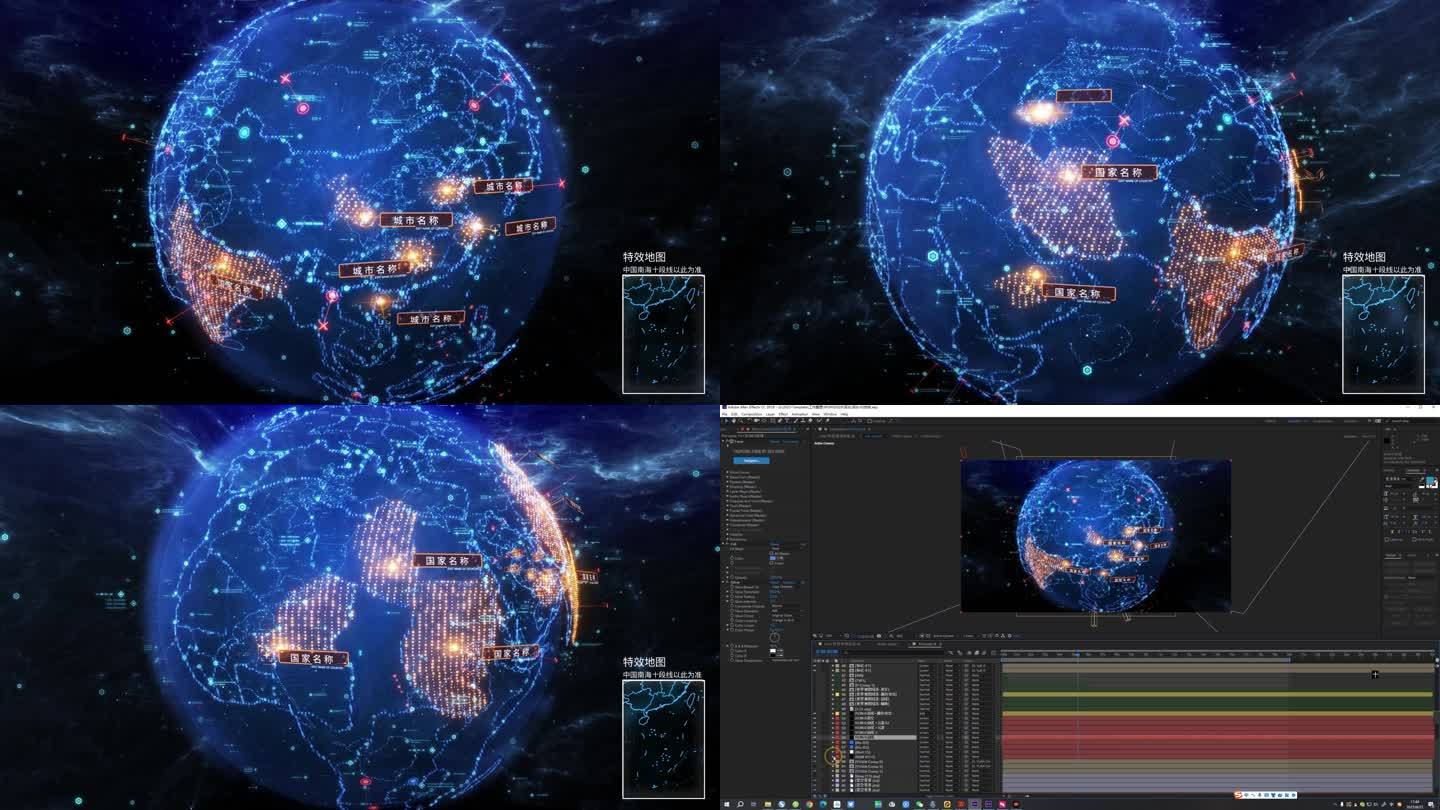Image resolution: width=1440 pixels, height=810 pixels.
Task: Open the Graph Editor in timeline
Action: pos(994,652)
